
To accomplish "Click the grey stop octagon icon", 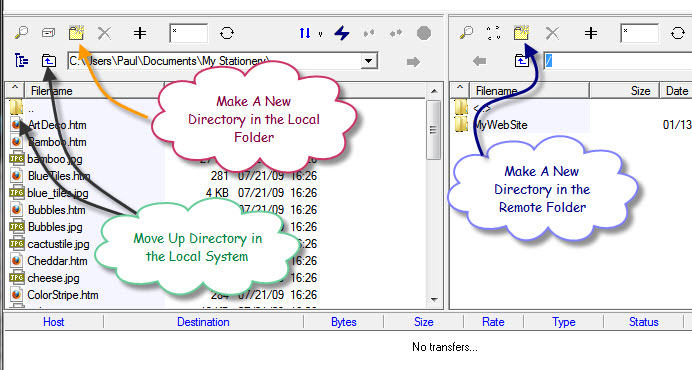I will [x=424, y=33].
